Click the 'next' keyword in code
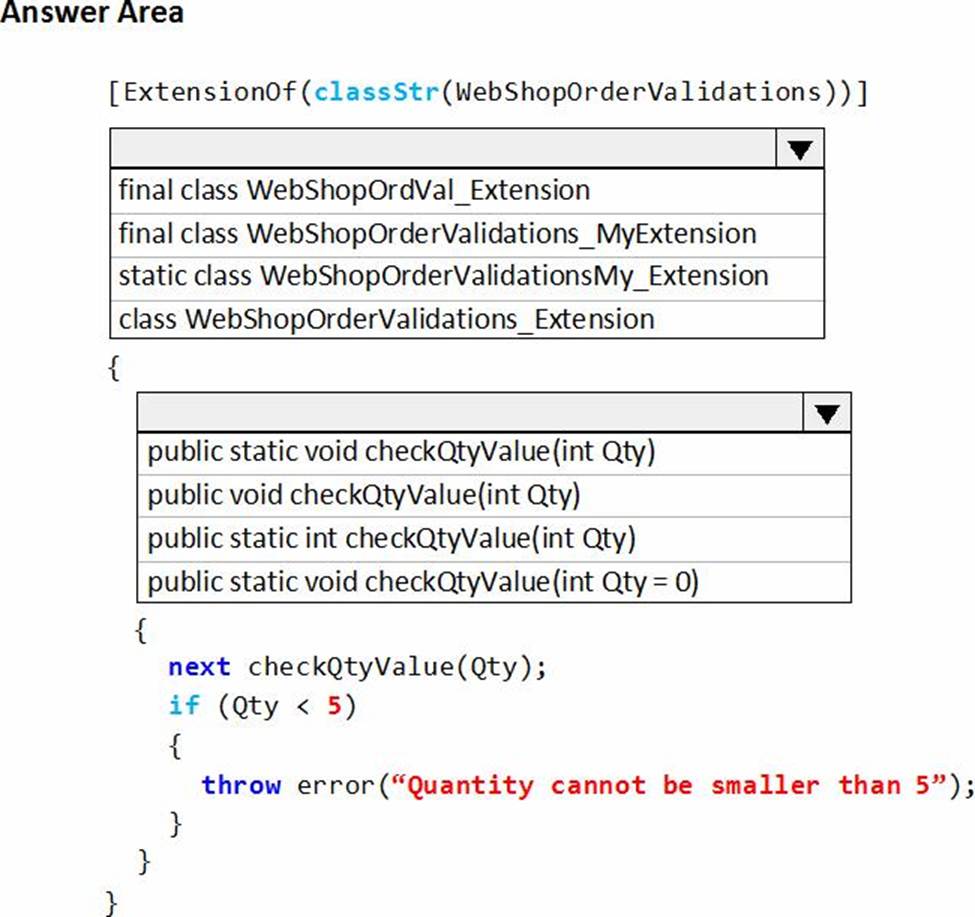Image resolution: width=975 pixels, height=917 pixels. click(199, 667)
